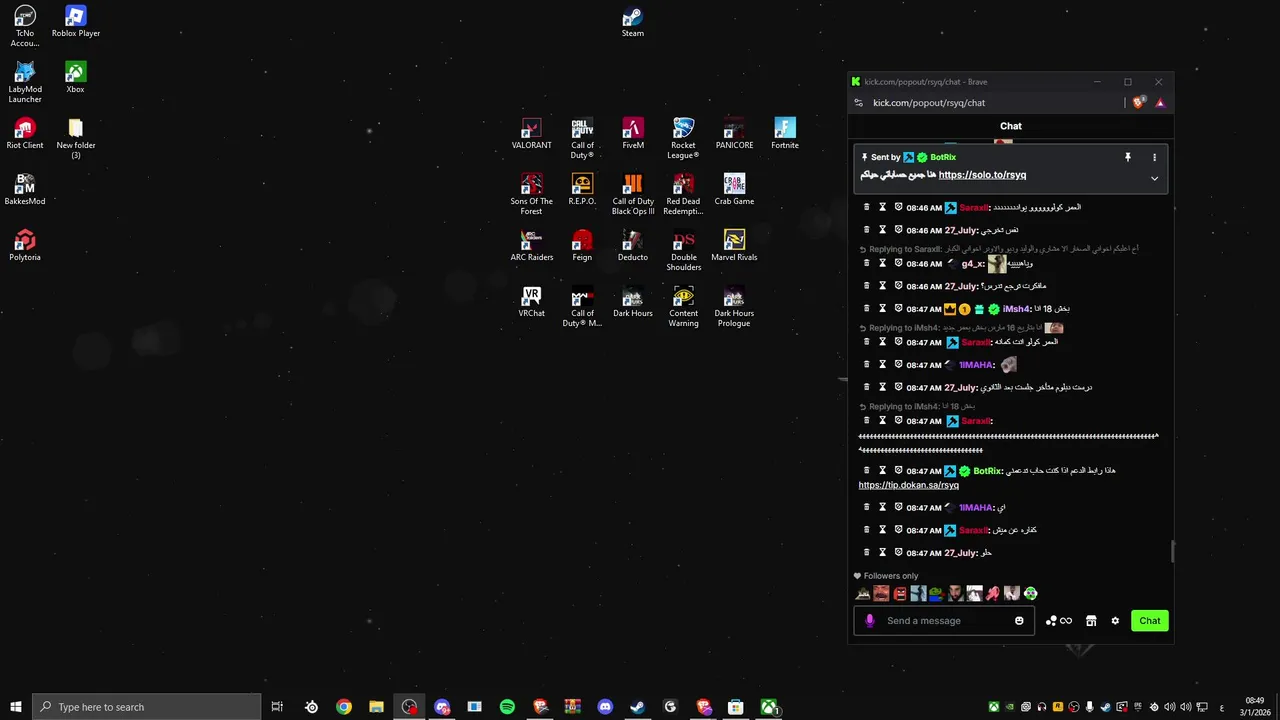Click the BotRix username in pinned message

pyautogui.click(x=943, y=157)
